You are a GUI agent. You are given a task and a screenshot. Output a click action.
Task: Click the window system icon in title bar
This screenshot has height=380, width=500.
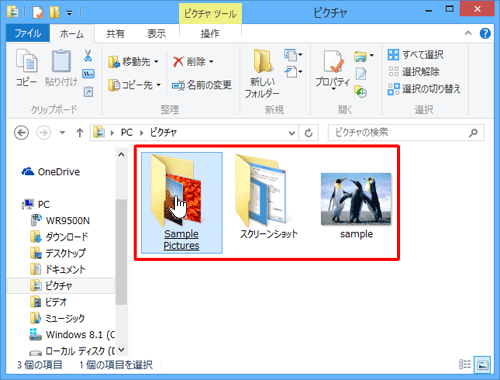[13, 12]
